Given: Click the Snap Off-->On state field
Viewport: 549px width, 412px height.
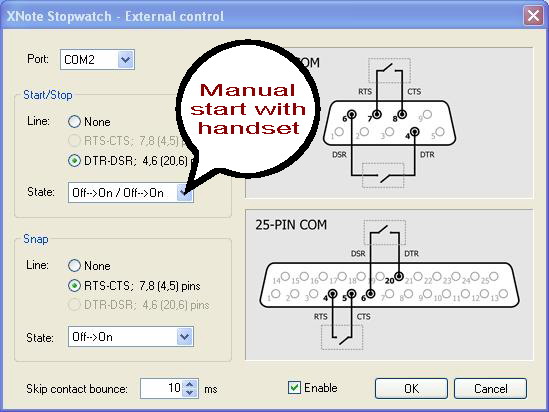Looking at the screenshot, I should pos(131,337).
